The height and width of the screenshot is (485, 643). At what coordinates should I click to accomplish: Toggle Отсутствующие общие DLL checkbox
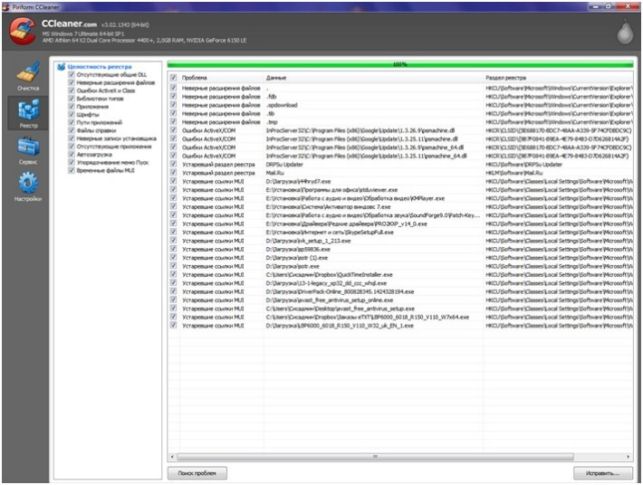(71, 75)
